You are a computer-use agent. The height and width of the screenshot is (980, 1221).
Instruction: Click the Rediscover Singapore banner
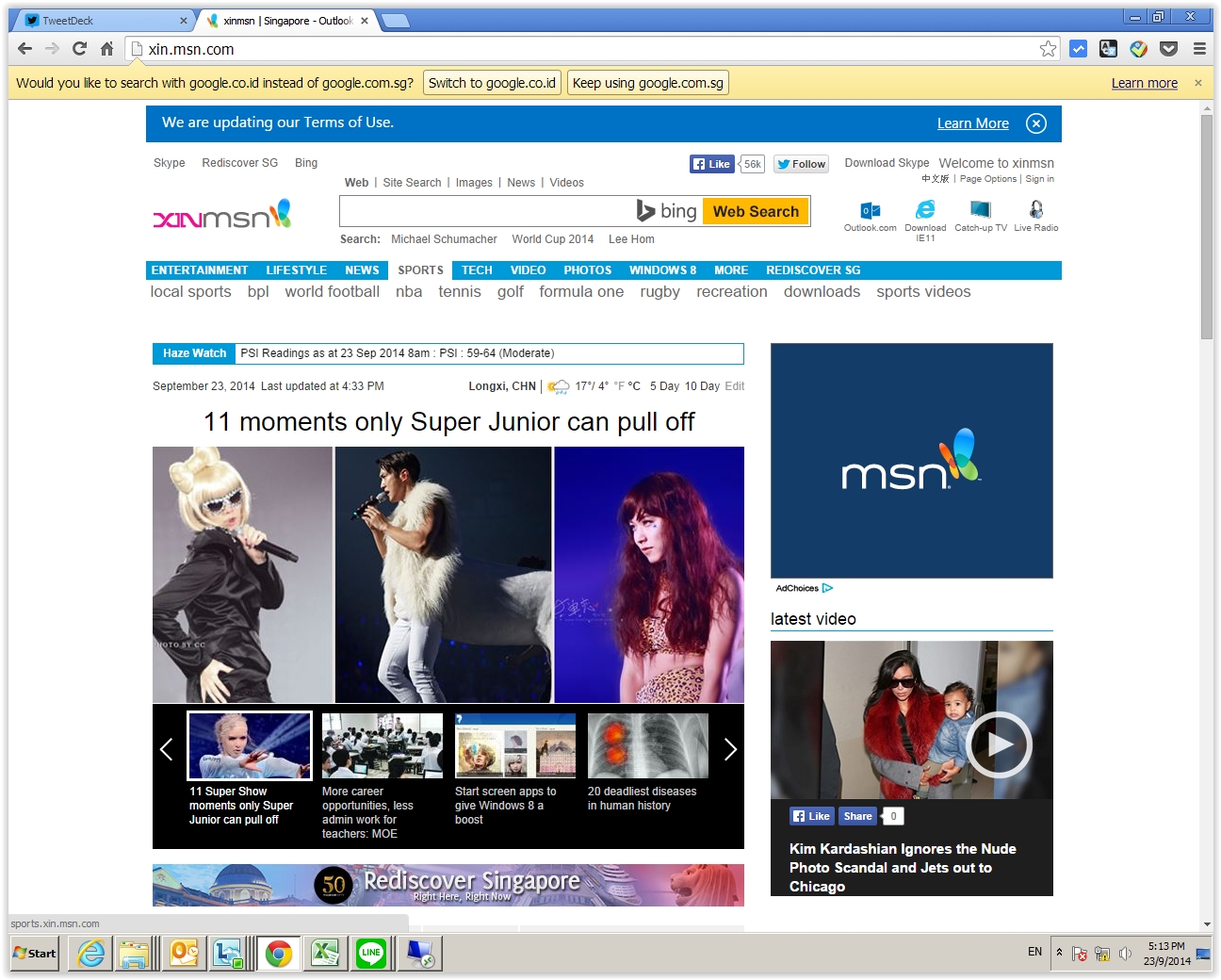coord(448,885)
